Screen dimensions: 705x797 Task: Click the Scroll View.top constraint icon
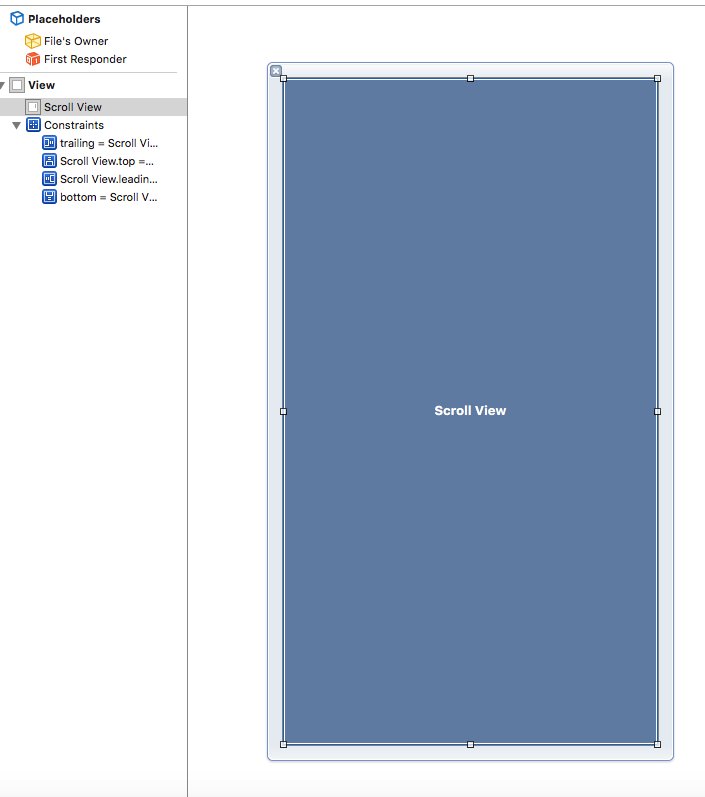[49, 161]
